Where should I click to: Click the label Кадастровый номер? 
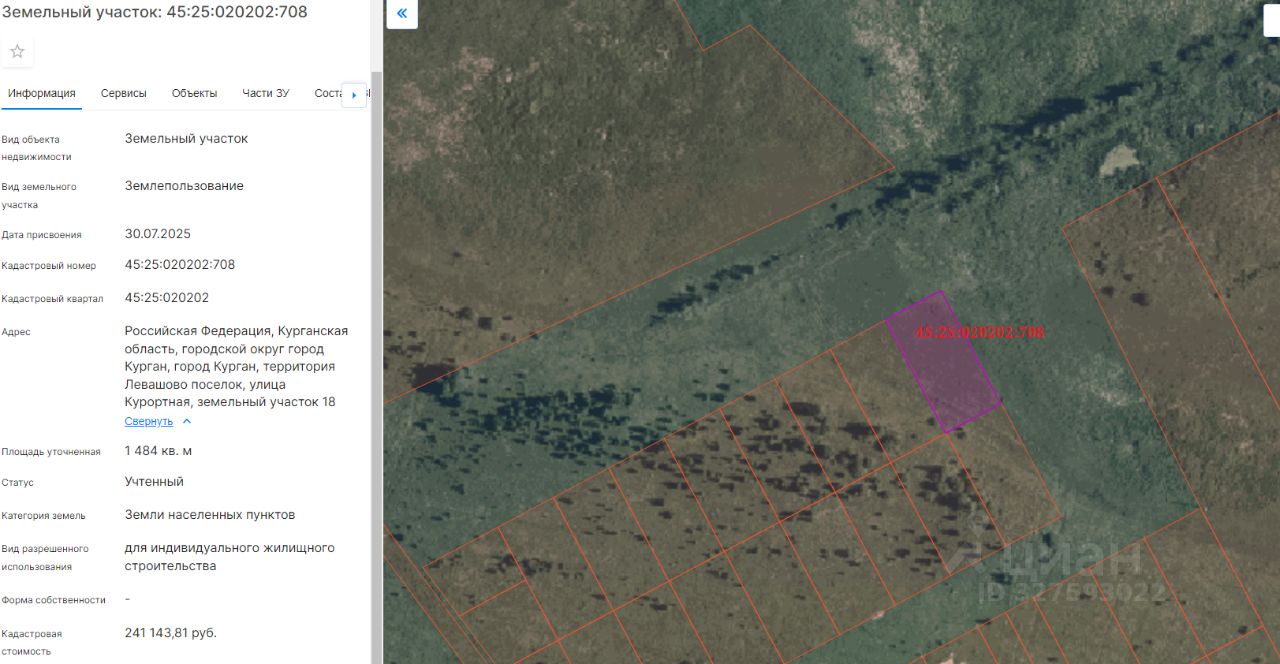pyautogui.click(x=49, y=267)
